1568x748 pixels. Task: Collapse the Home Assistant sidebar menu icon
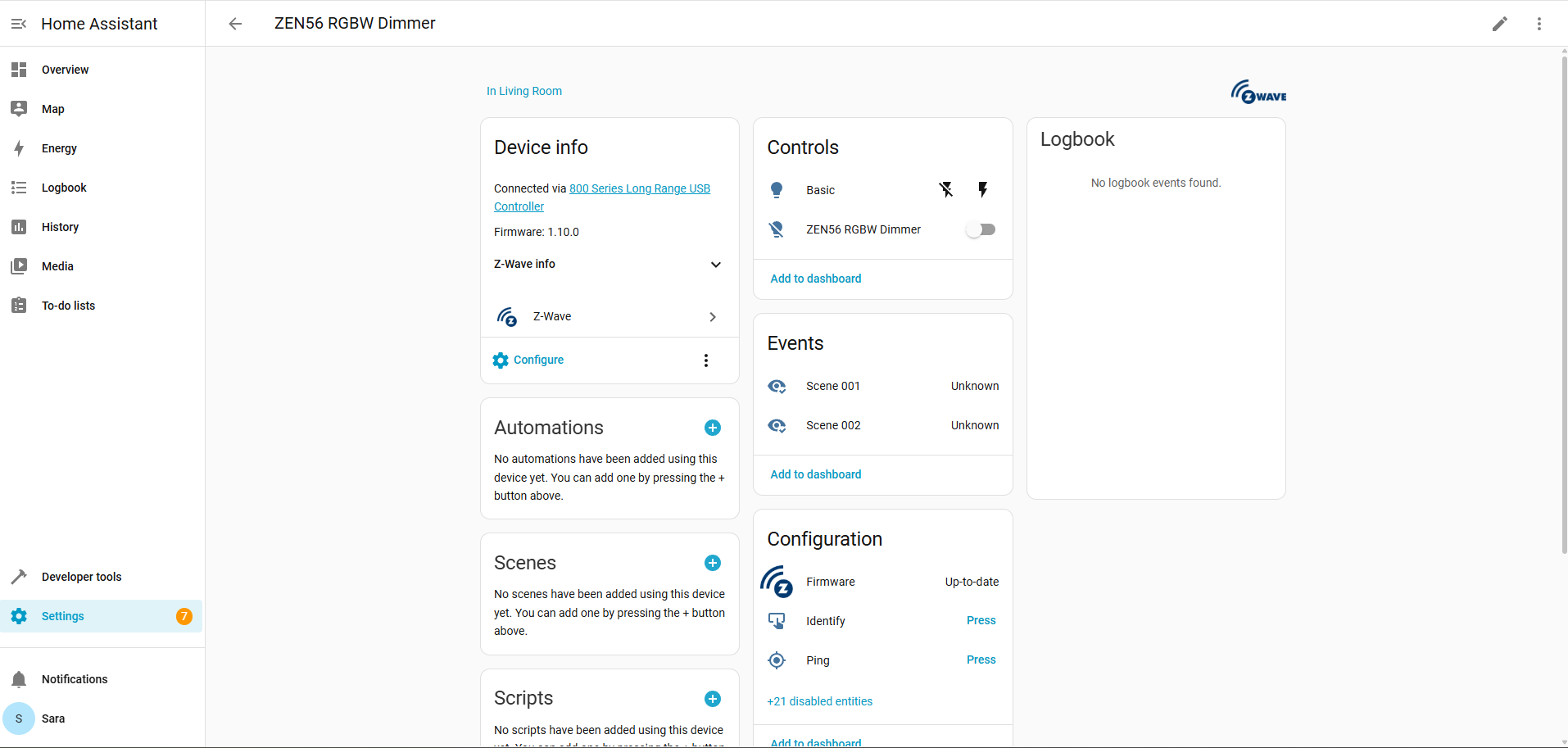(19, 24)
